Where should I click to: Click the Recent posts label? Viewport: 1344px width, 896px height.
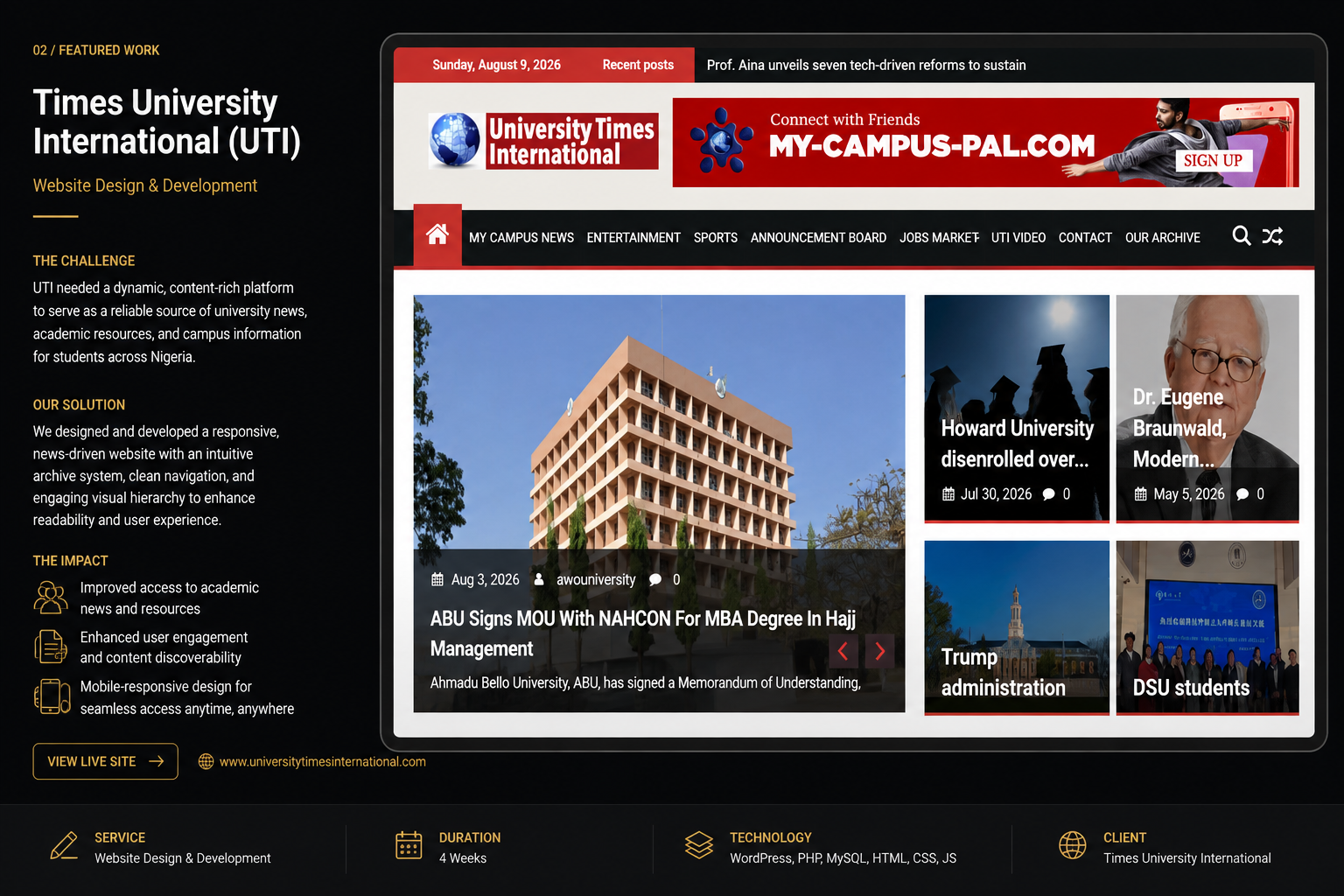click(x=638, y=65)
